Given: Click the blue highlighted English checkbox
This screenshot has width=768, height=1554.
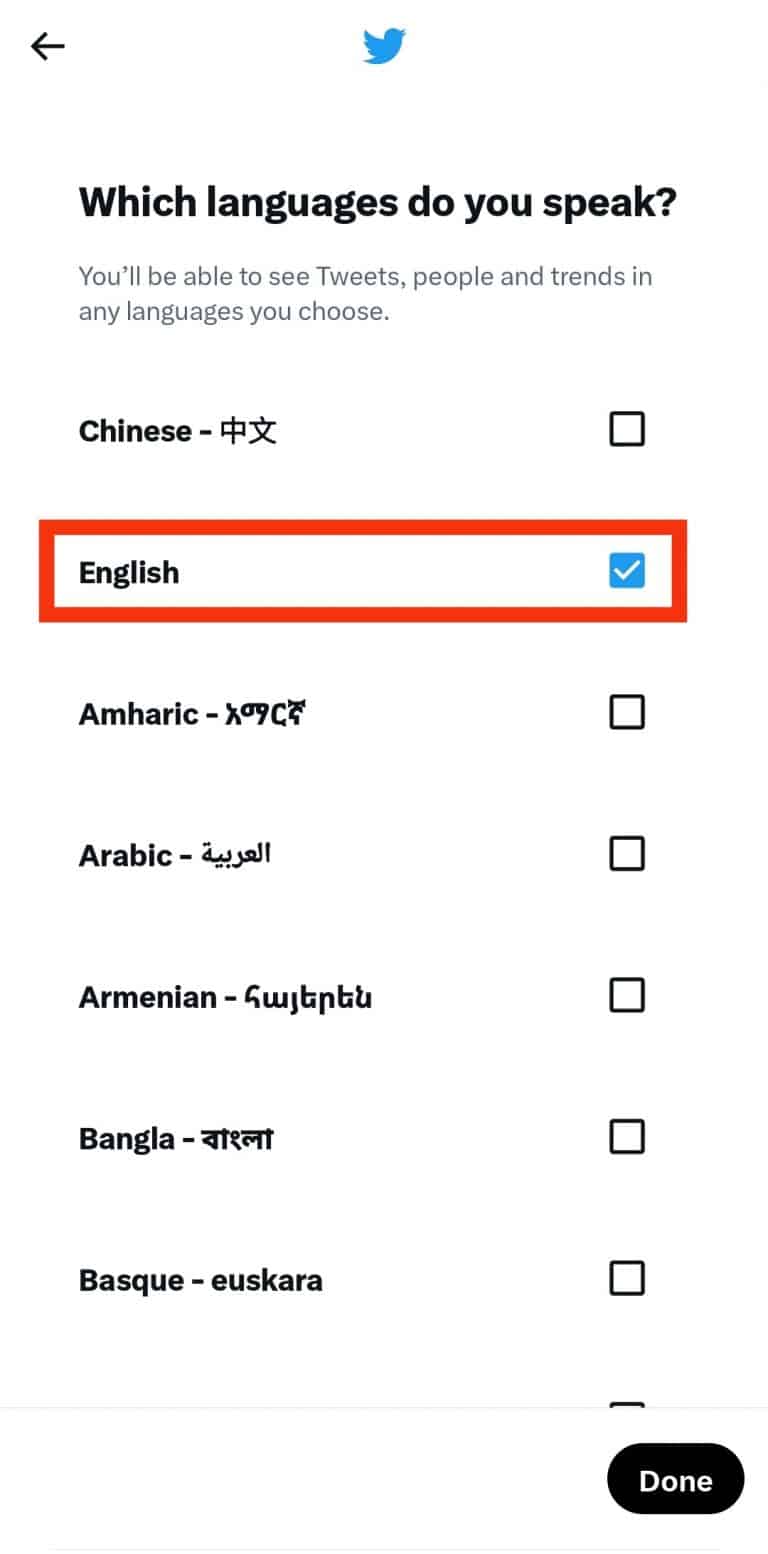Looking at the screenshot, I should pyautogui.click(x=627, y=571).
